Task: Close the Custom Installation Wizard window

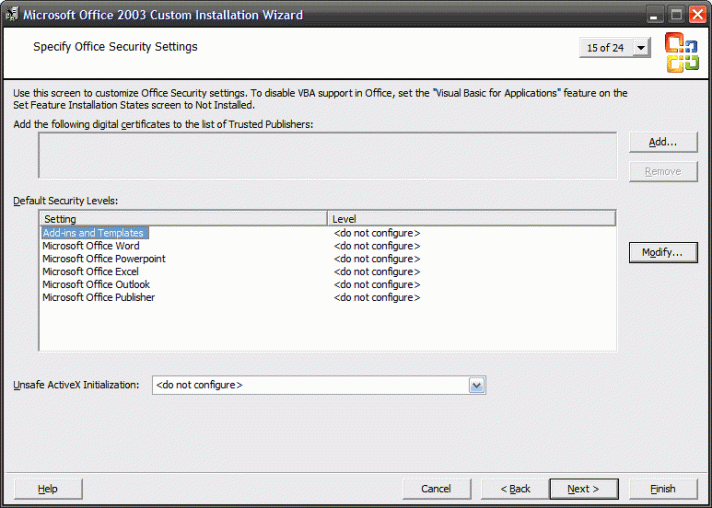Action: click(698, 15)
